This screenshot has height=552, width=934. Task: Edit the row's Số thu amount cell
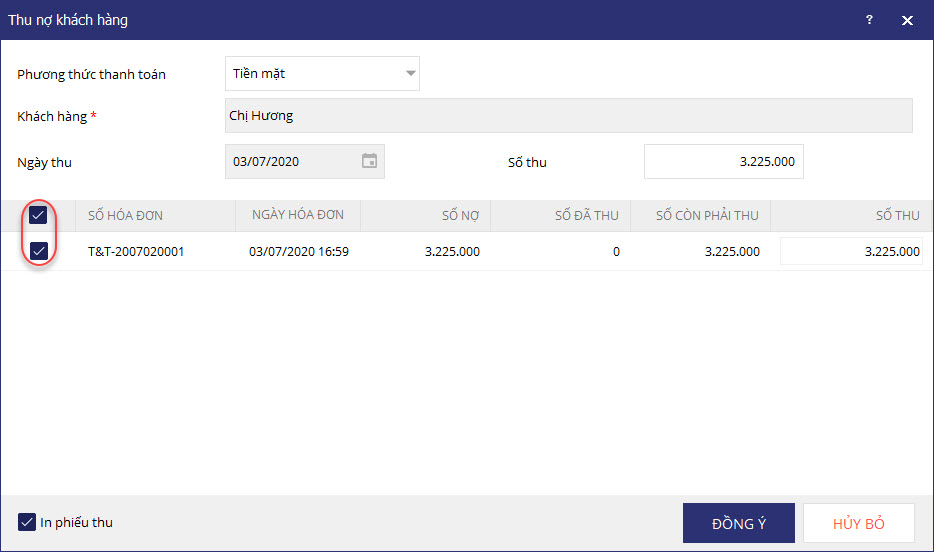pyautogui.click(x=850, y=251)
